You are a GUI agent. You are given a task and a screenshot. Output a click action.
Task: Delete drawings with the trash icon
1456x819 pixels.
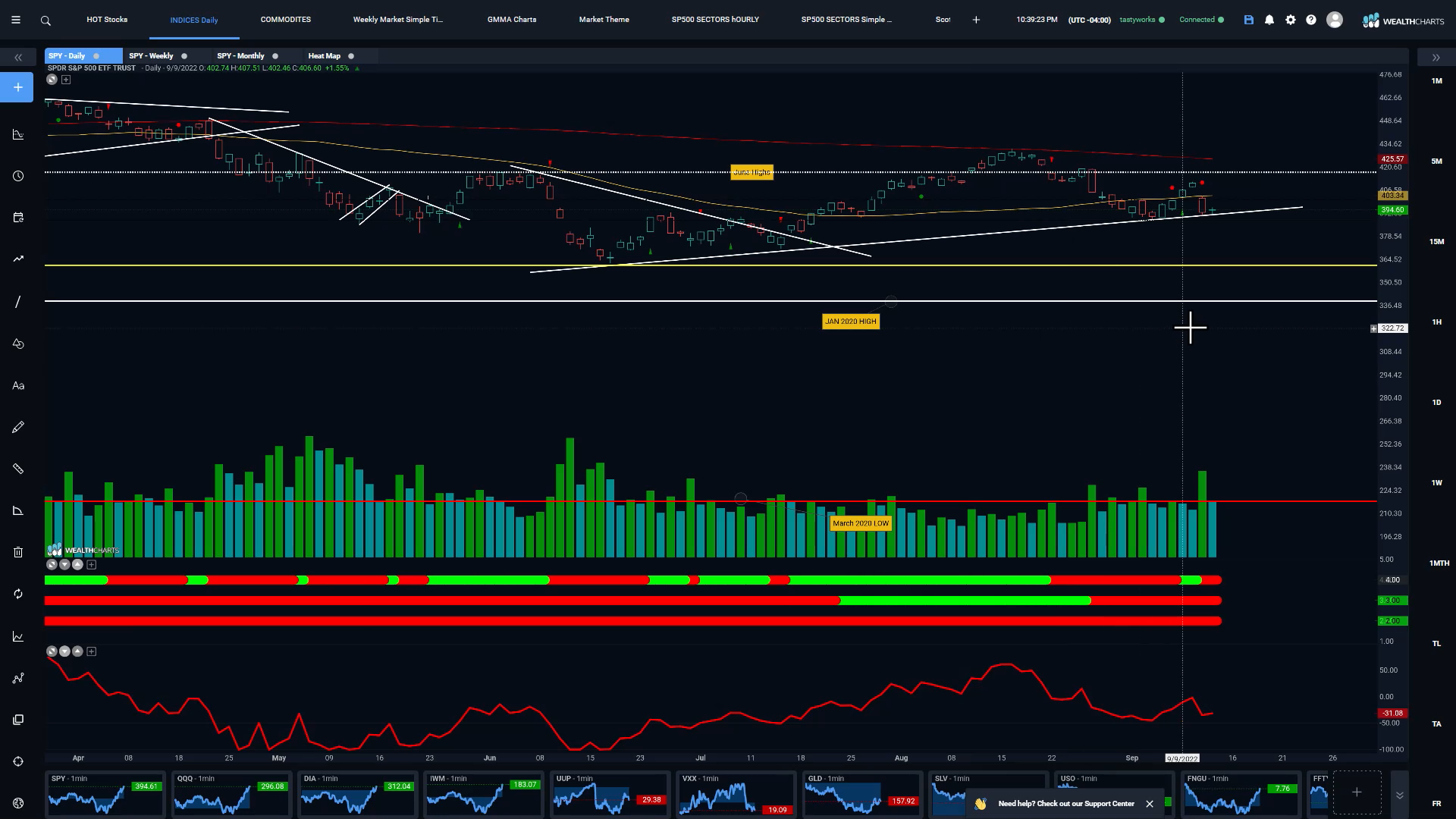pyautogui.click(x=18, y=552)
